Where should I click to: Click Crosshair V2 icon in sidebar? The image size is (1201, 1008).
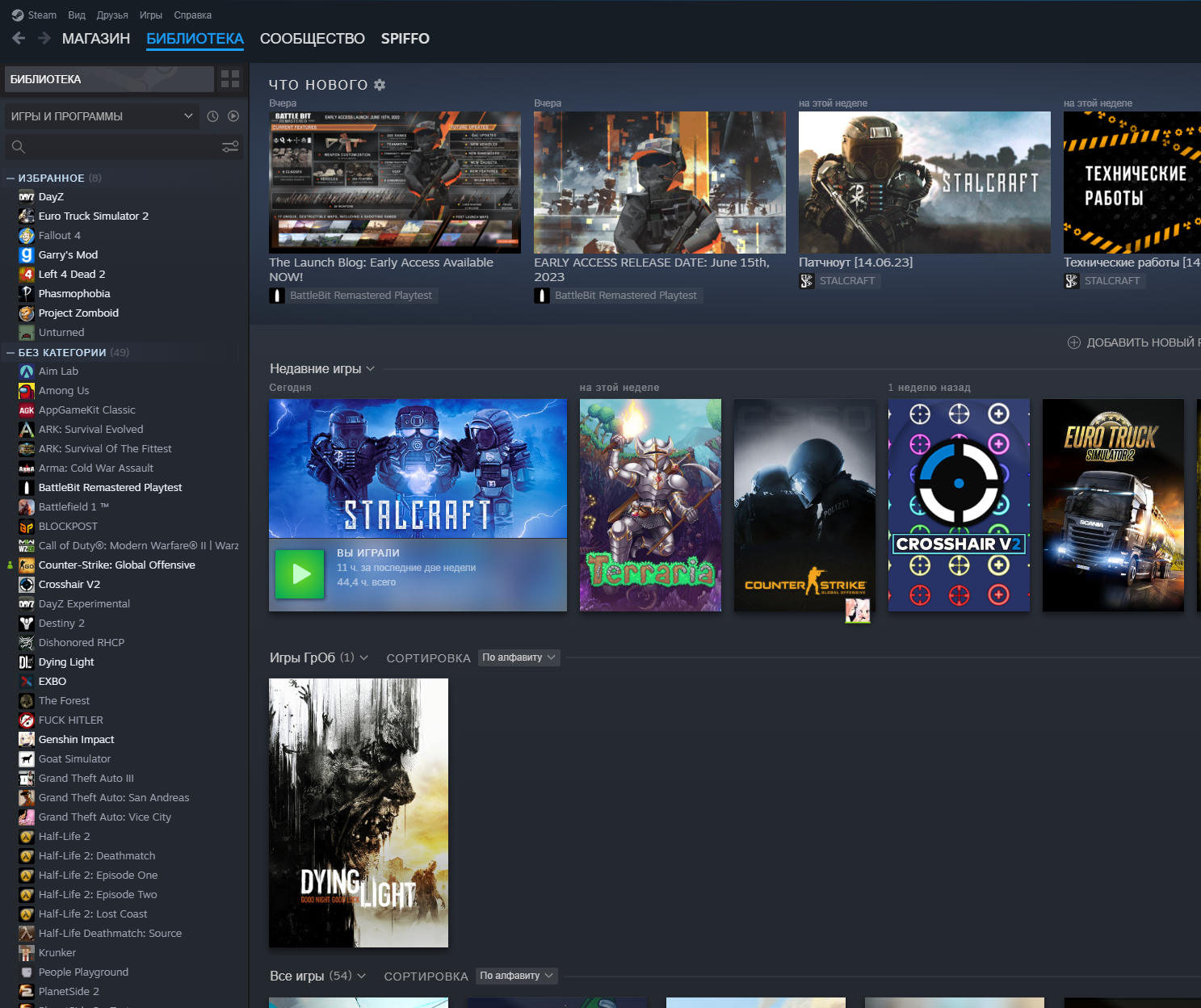27,585
